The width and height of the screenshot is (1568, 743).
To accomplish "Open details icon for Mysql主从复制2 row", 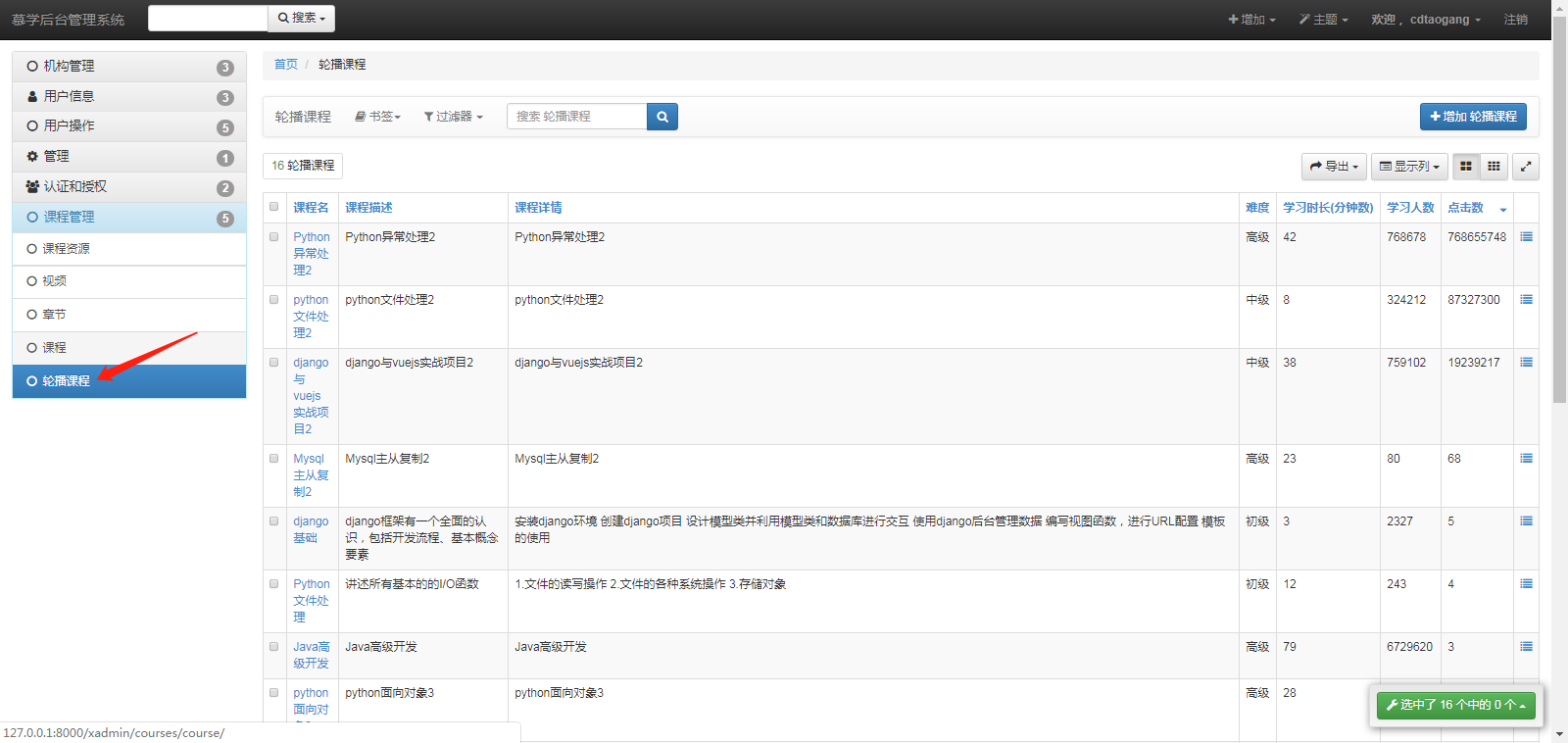I will [1526, 459].
